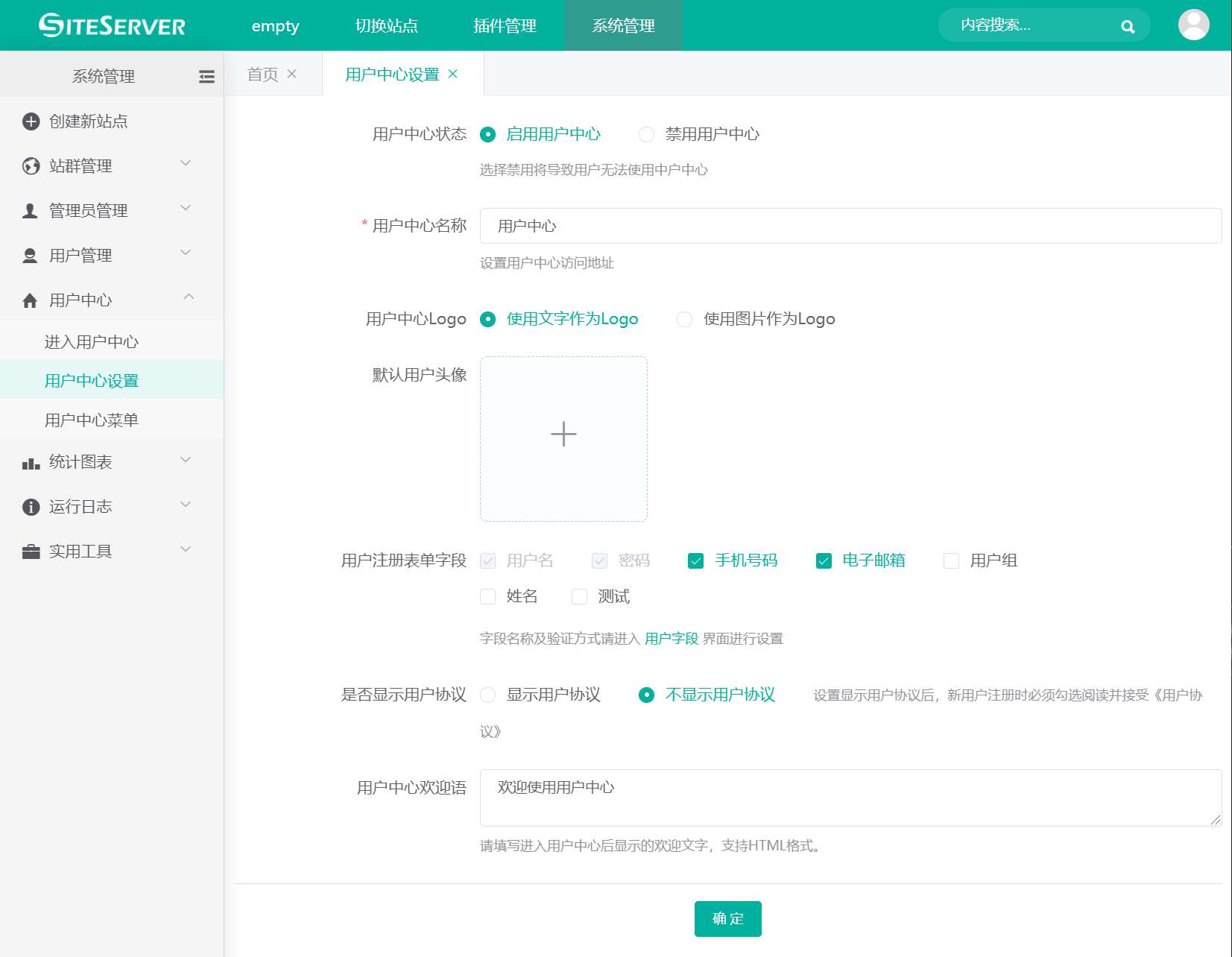
Task: Select 禁用用户中心 radio option
Action: click(x=646, y=134)
